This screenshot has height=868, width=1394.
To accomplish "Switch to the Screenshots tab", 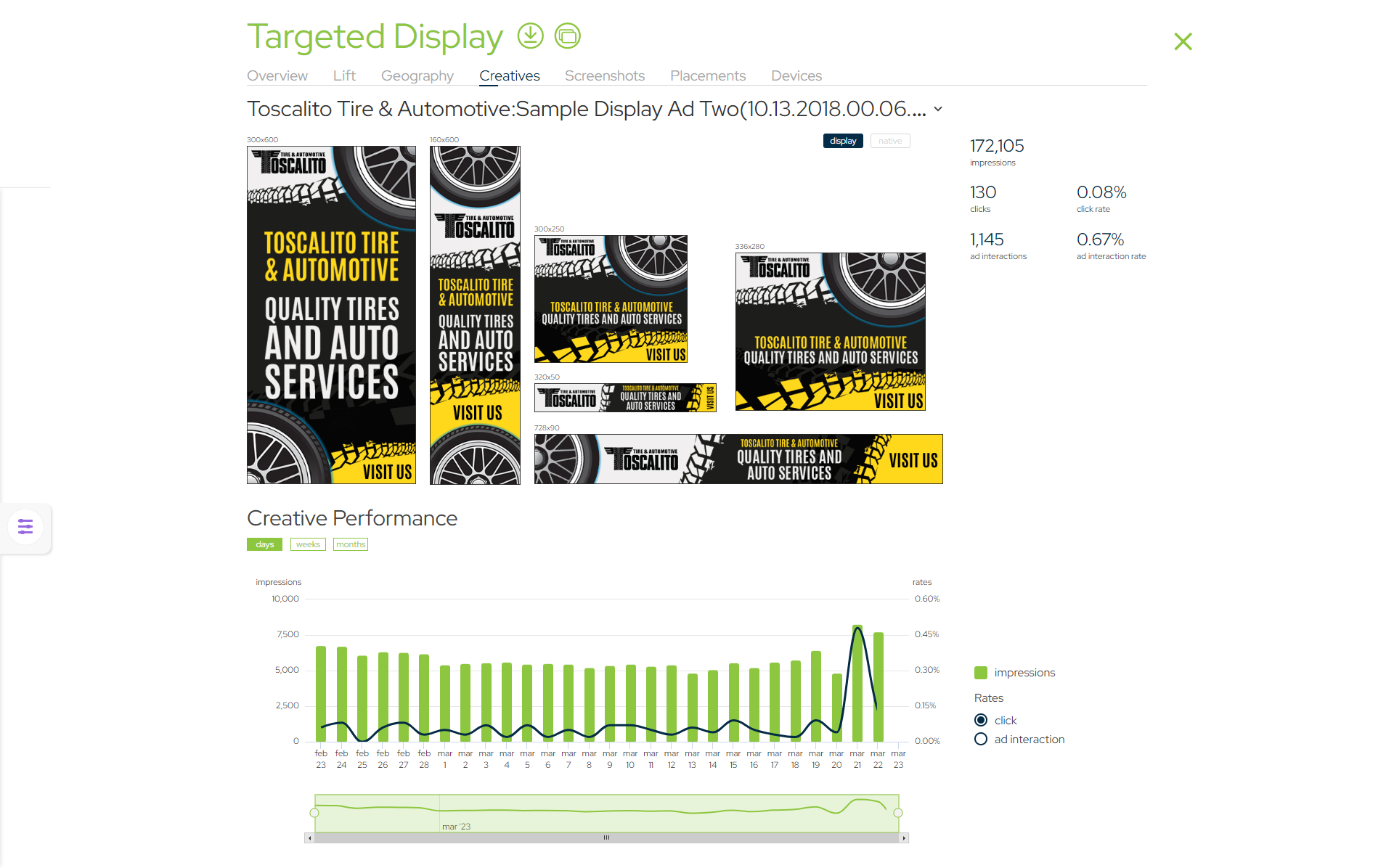I will [x=604, y=75].
